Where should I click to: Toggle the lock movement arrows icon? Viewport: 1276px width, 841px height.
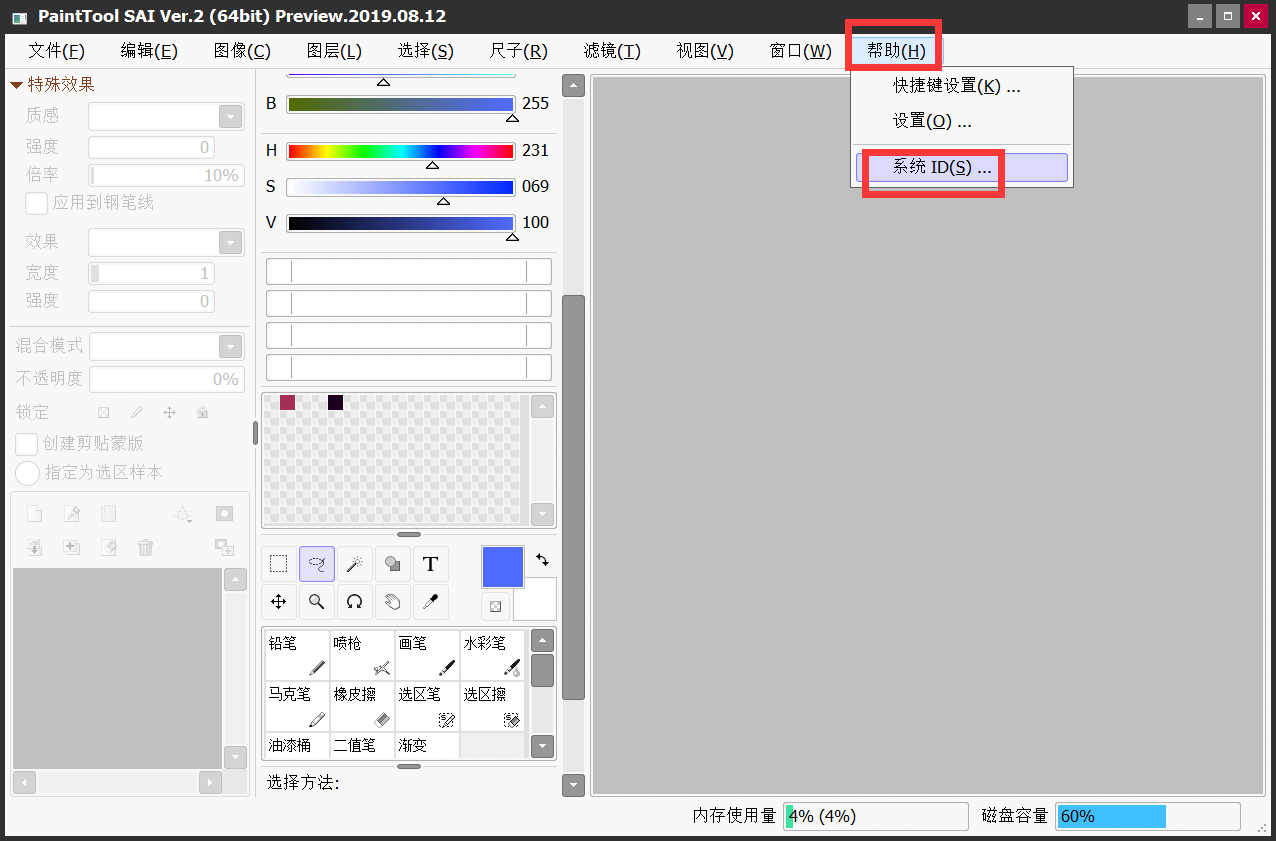pyautogui.click(x=170, y=412)
